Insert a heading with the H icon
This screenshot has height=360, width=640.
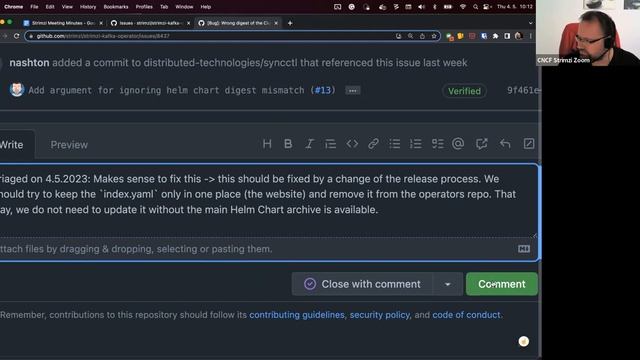267,144
